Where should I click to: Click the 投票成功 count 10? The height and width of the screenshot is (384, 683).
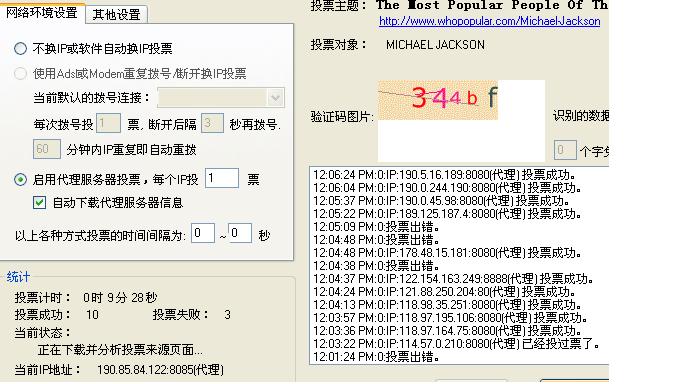pyautogui.click(x=92, y=315)
